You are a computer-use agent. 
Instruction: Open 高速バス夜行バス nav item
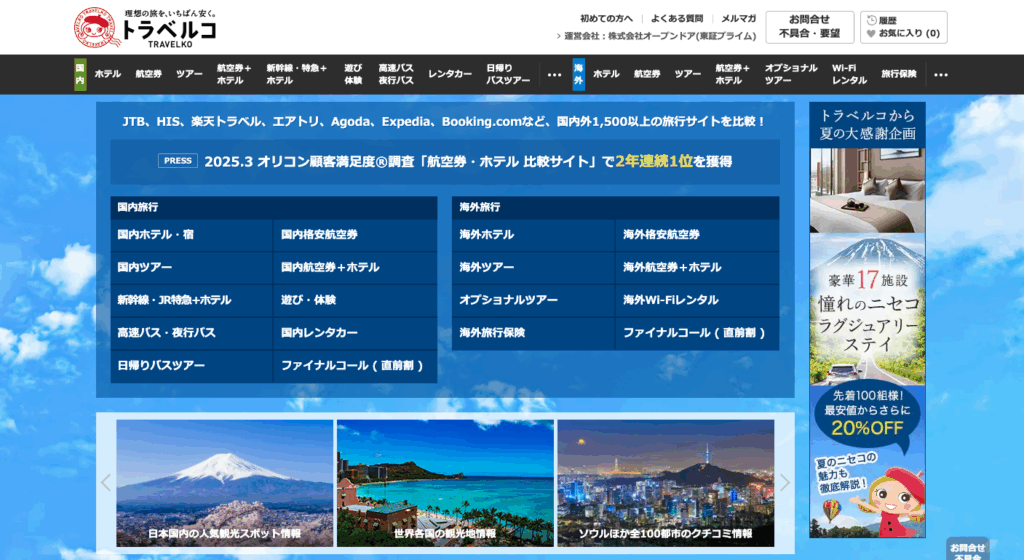pos(396,74)
